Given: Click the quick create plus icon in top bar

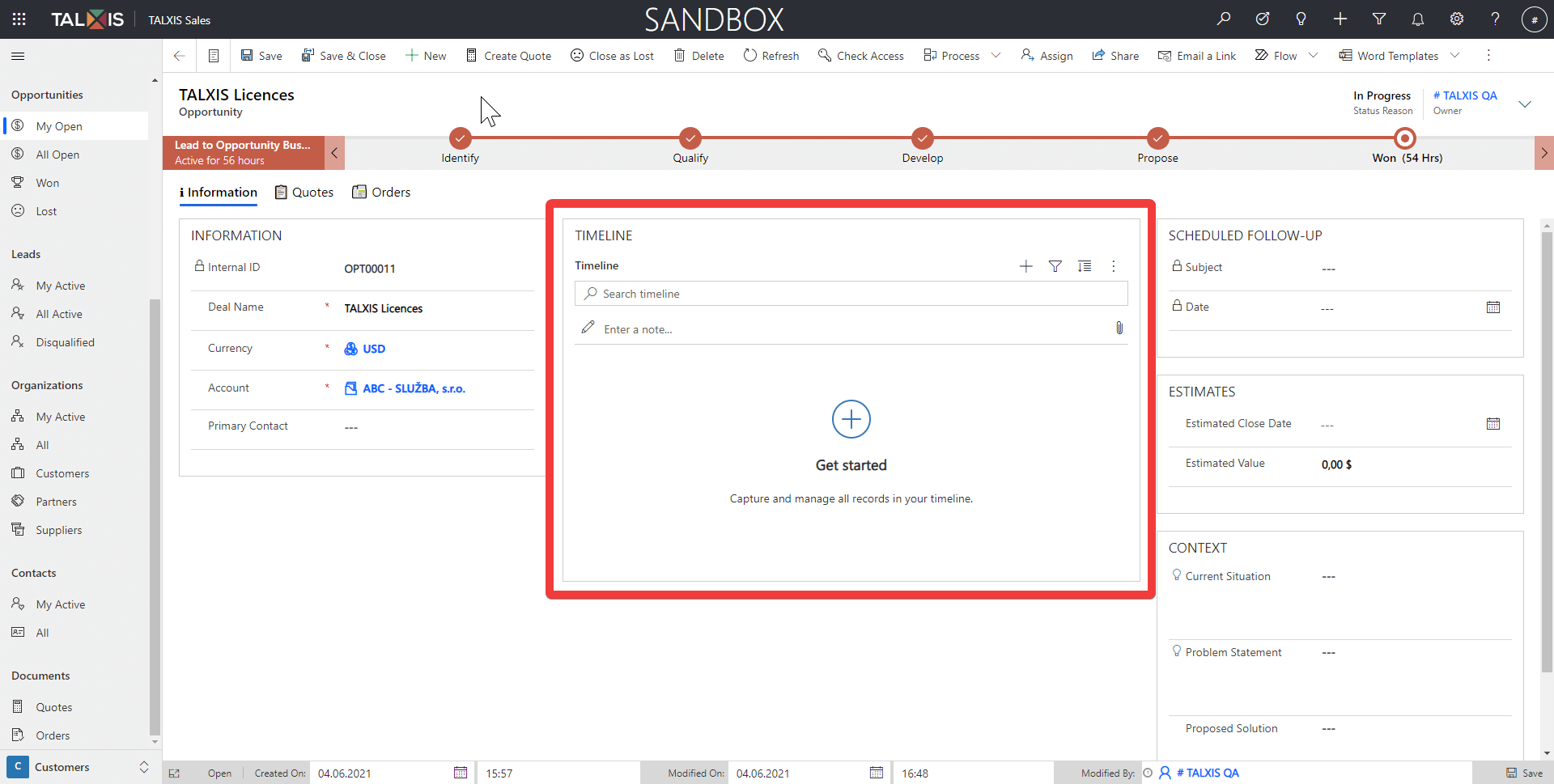Looking at the screenshot, I should point(1340,19).
